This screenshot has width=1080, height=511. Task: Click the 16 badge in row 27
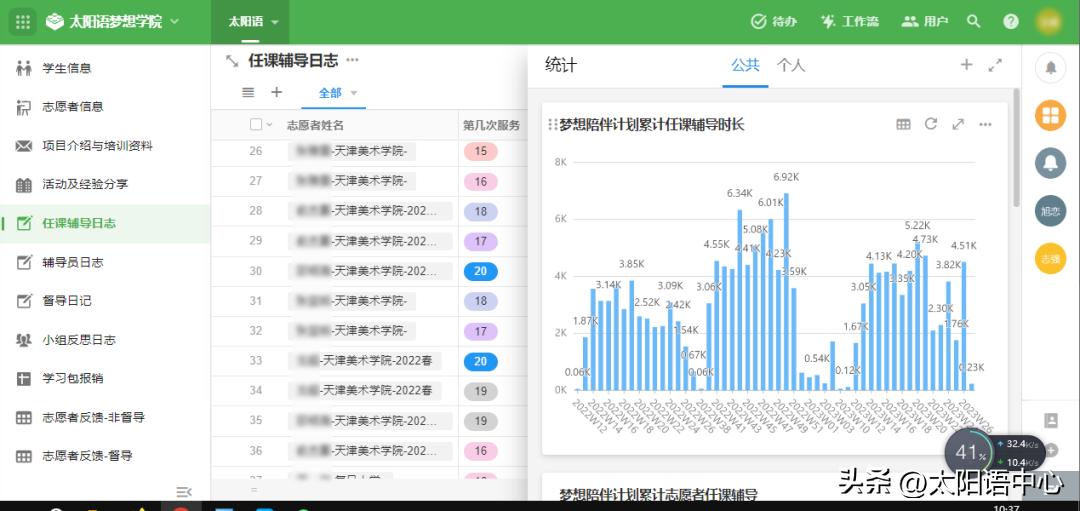(481, 181)
